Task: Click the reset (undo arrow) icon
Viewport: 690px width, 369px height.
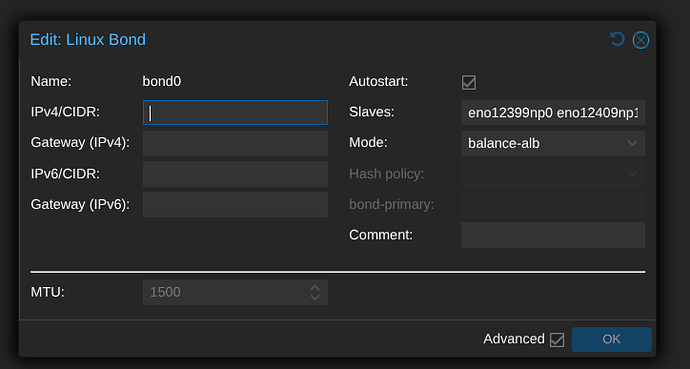Action: point(617,40)
